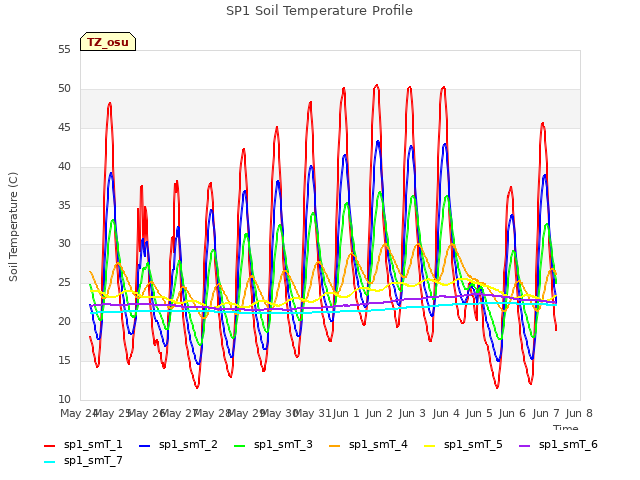Click the Soil Temperature (C) axis label
This screenshot has width=640, height=480.
13,227
